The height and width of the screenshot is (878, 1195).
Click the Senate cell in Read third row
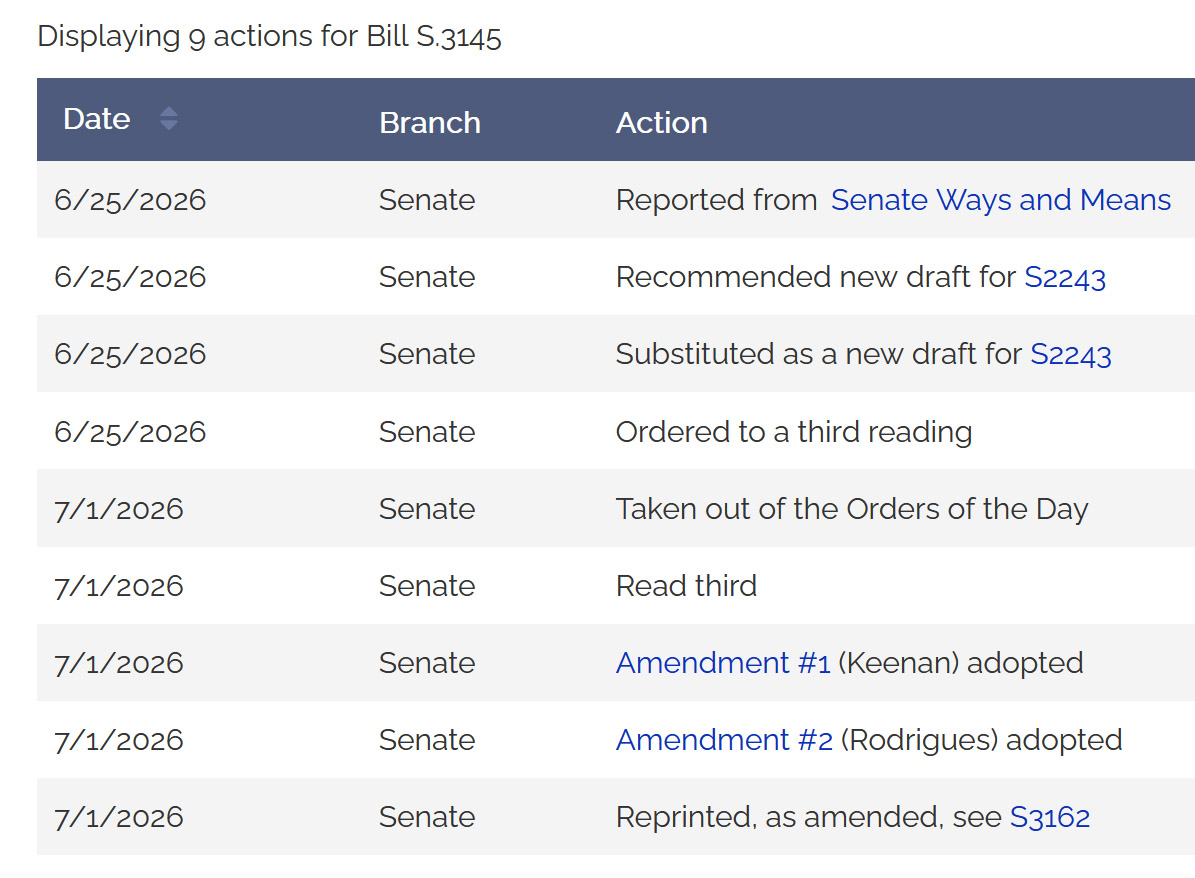[427, 586]
